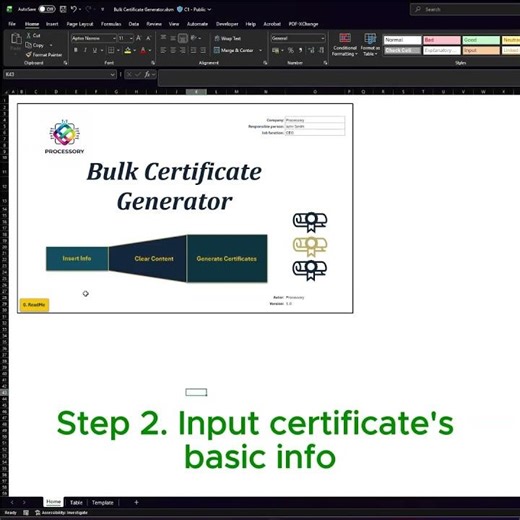The image size is (520, 520).
Task: Toggle the AutoSave switch
Action: 47,9
